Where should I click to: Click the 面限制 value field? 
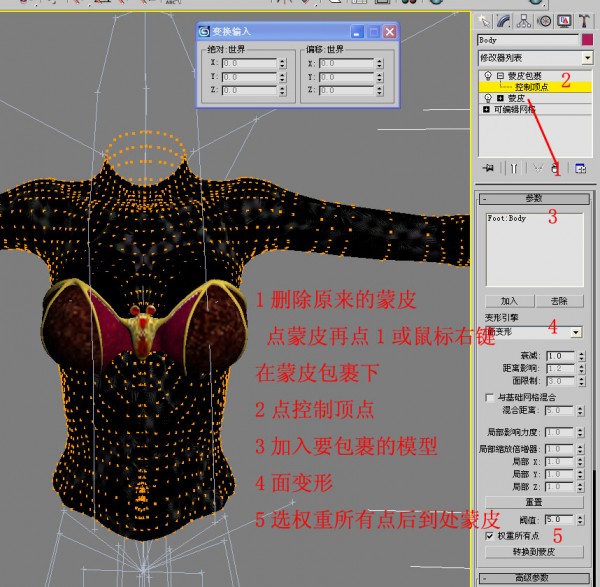pyautogui.click(x=560, y=381)
